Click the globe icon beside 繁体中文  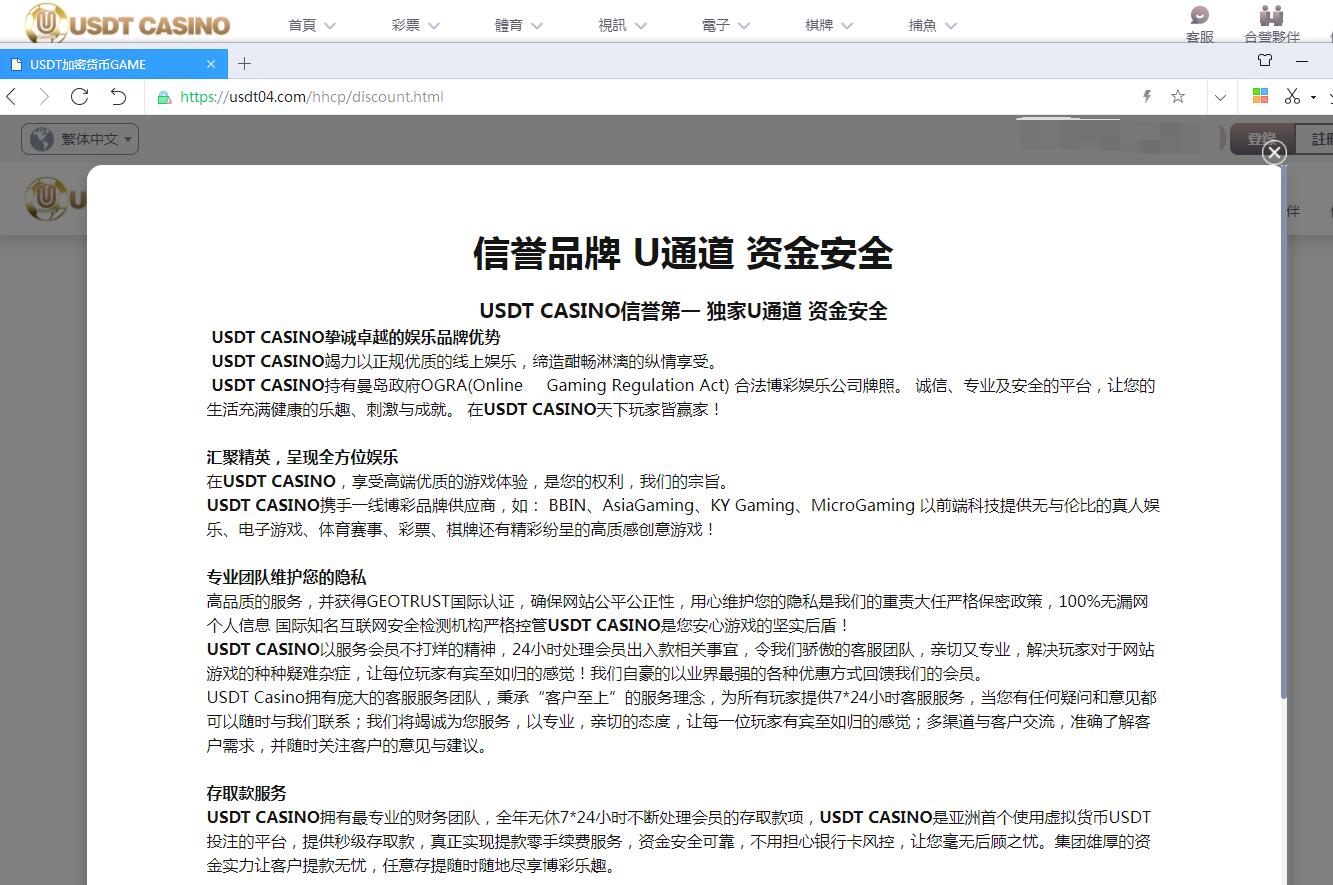pos(42,139)
